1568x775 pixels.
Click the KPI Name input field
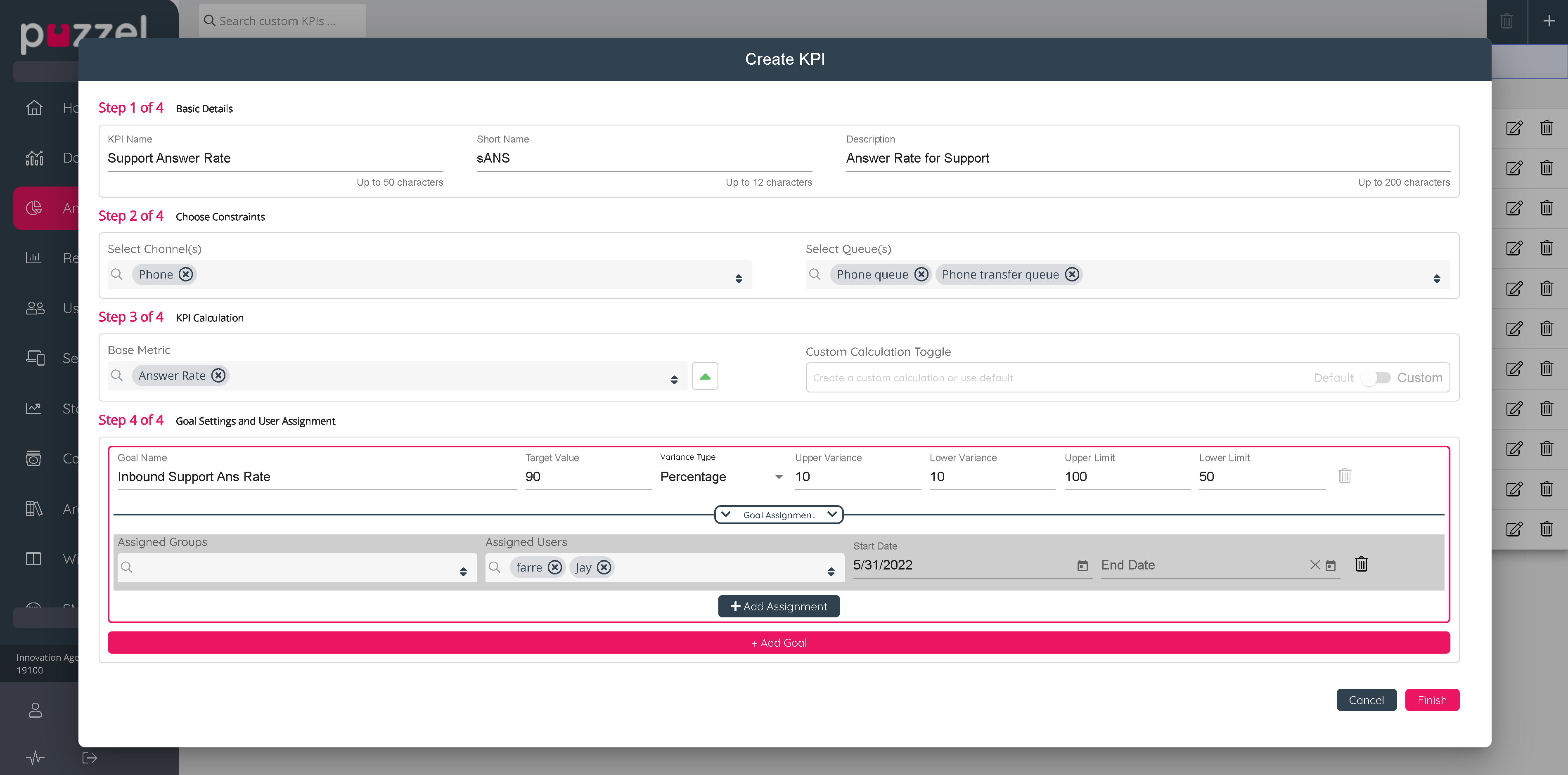(x=275, y=158)
